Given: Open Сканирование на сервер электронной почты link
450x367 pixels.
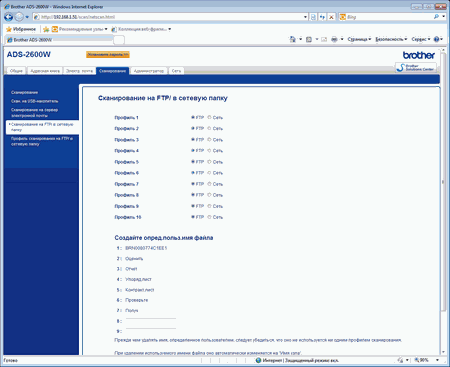Looking at the screenshot, I should [x=35, y=113].
